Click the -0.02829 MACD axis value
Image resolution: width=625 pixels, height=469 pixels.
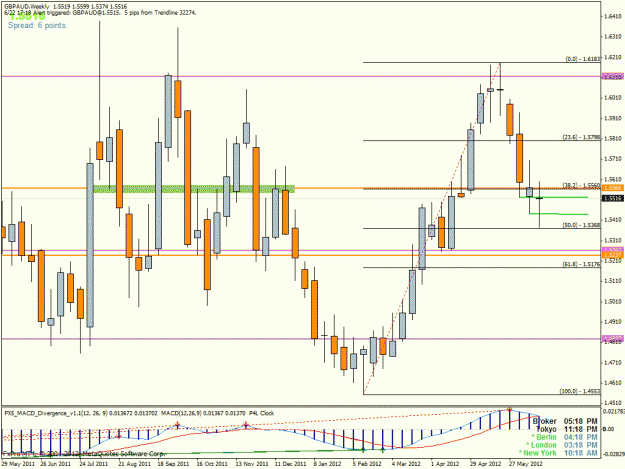point(613,454)
